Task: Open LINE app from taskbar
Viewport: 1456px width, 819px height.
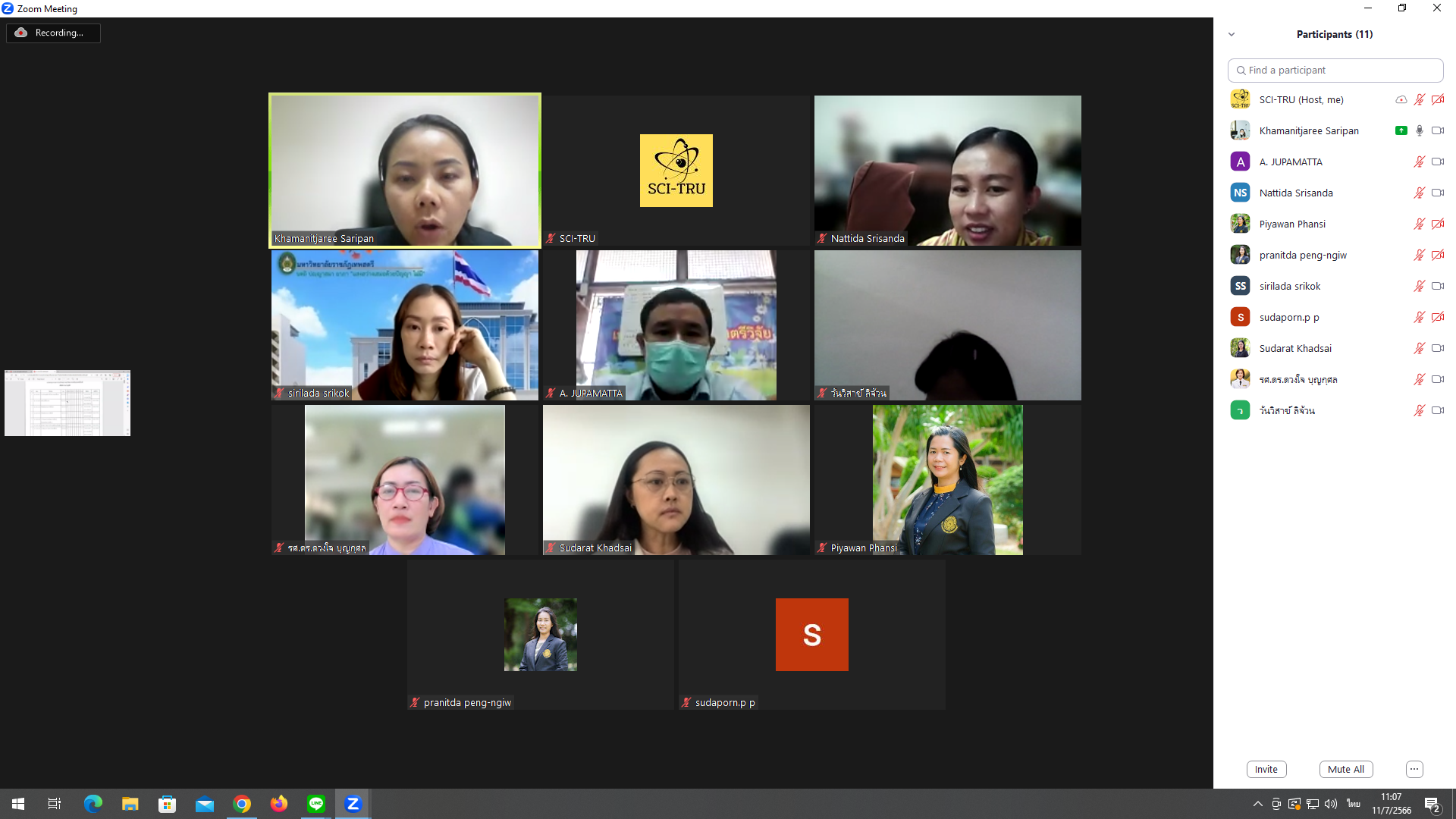Action: pos(316,804)
